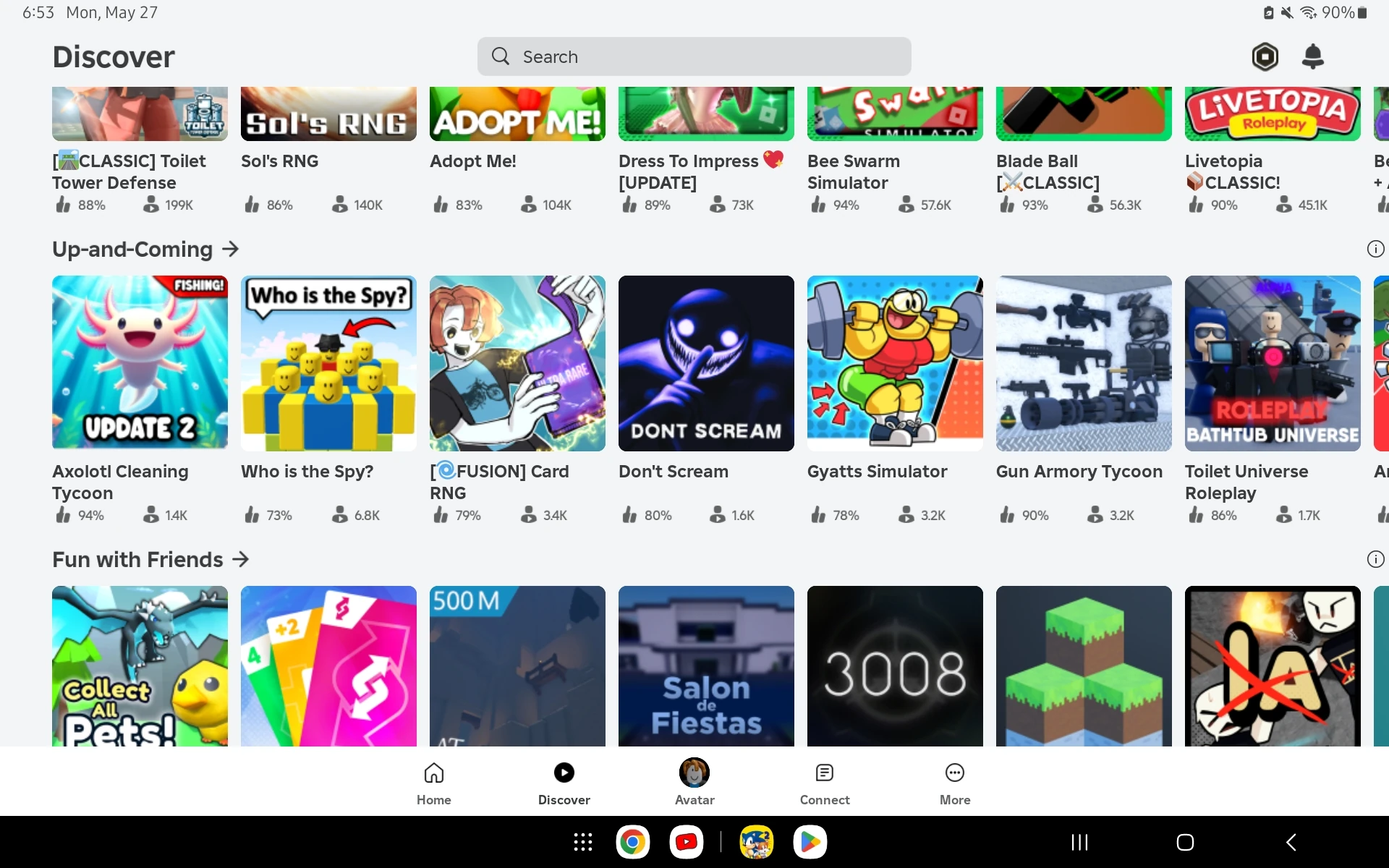Open the Connect tab
1389x868 pixels.
click(x=824, y=782)
